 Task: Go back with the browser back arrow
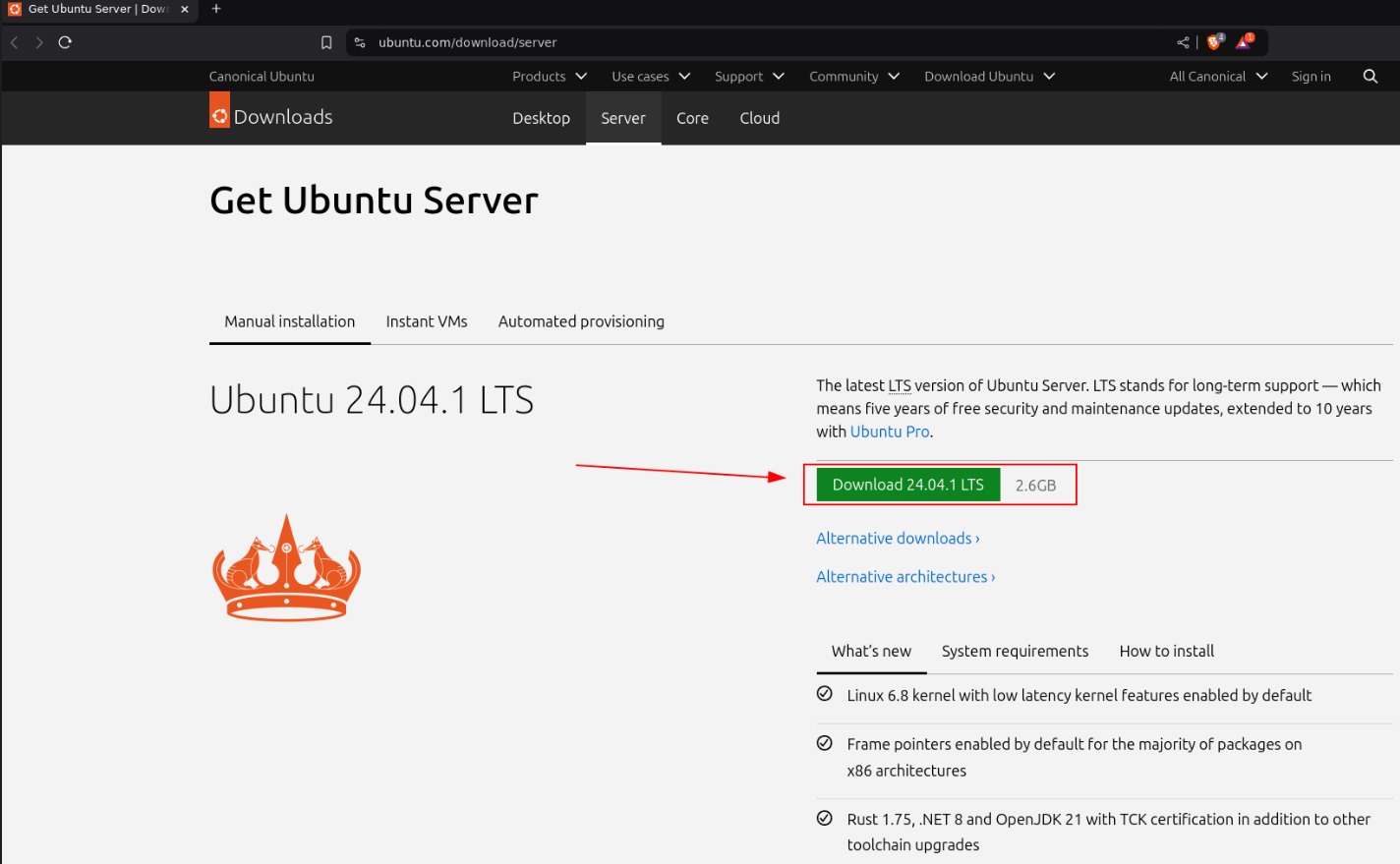[x=14, y=42]
